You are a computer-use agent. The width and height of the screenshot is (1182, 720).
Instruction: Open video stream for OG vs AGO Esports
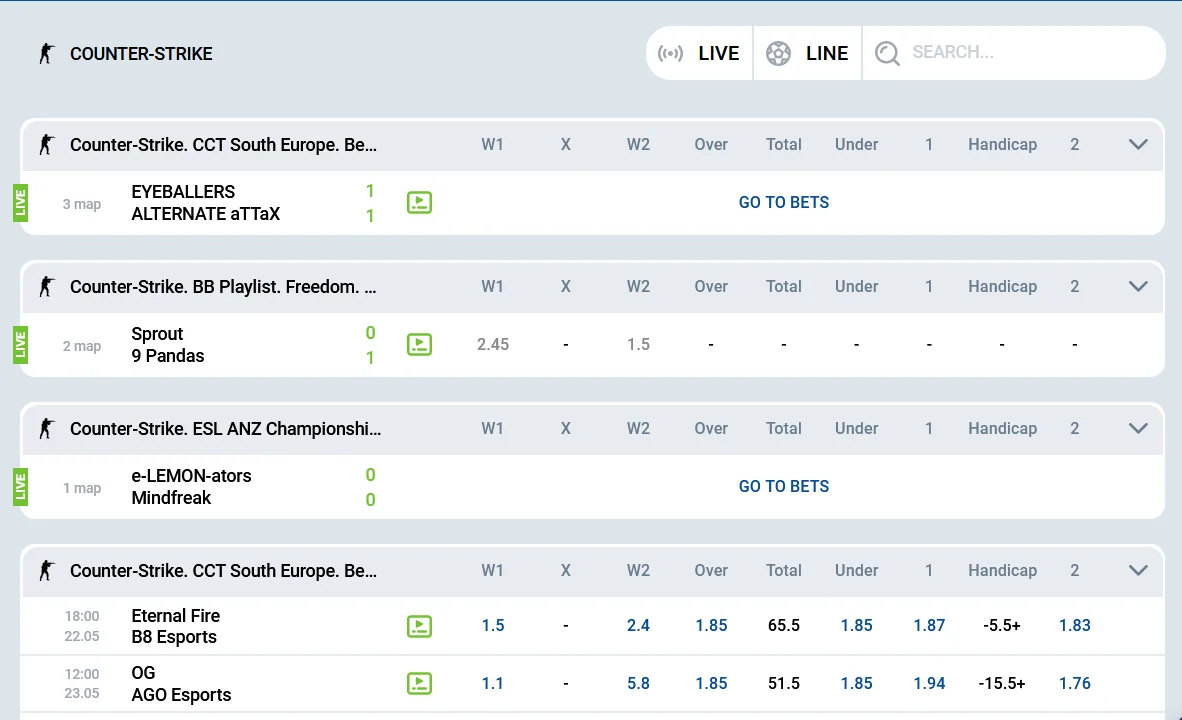(x=419, y=684)
